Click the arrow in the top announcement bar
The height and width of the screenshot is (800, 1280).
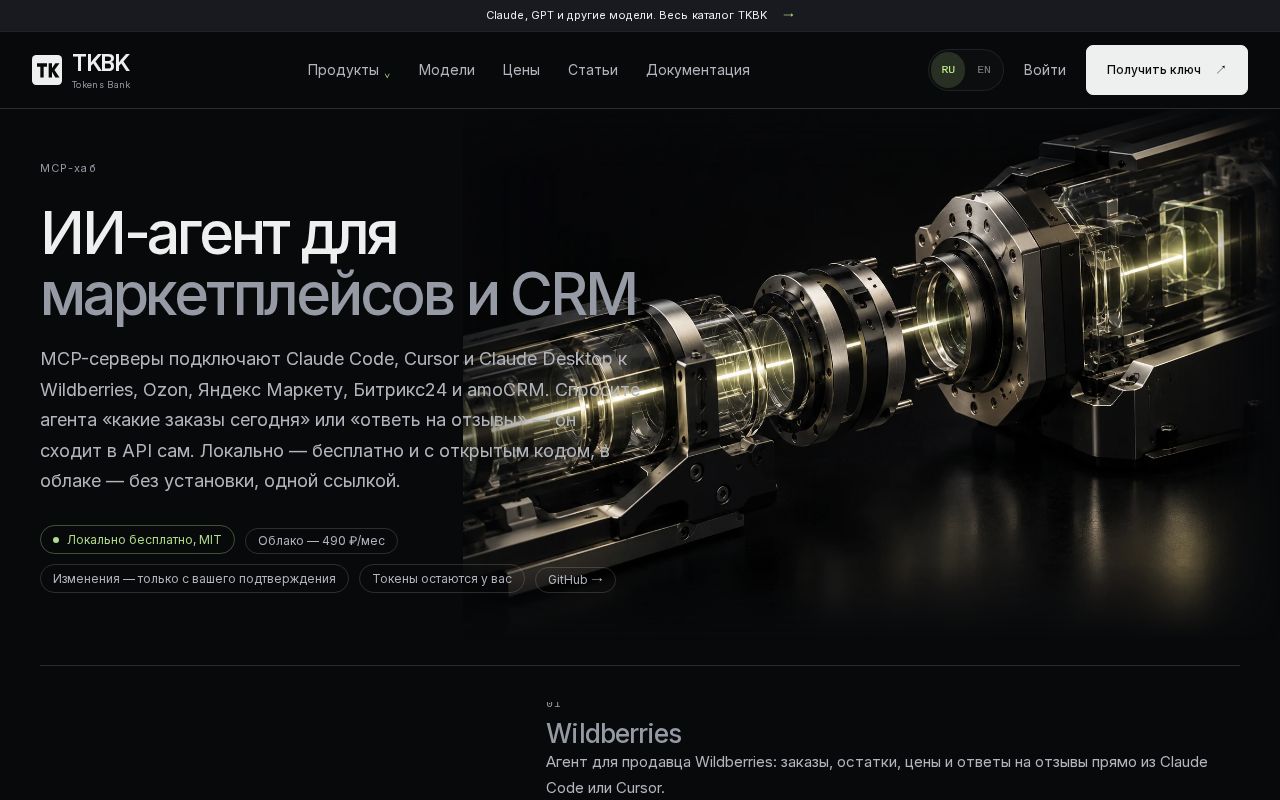788,15
